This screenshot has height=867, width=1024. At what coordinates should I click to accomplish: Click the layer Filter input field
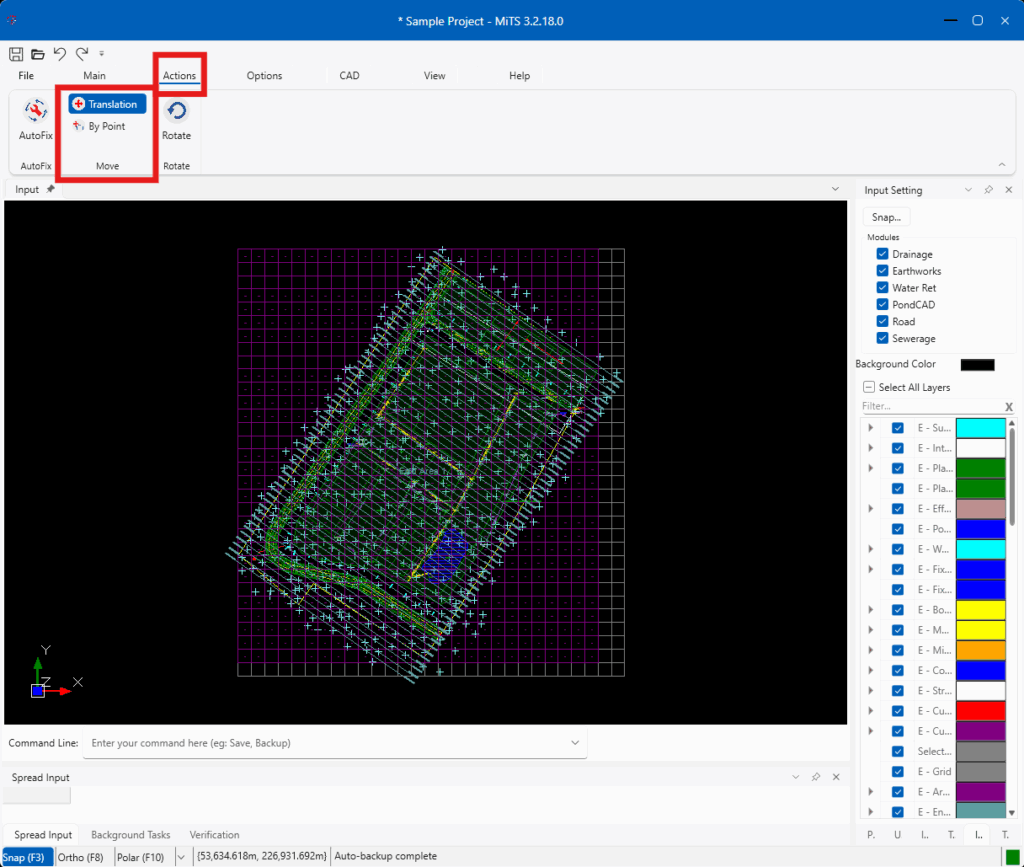coord(930,406)
